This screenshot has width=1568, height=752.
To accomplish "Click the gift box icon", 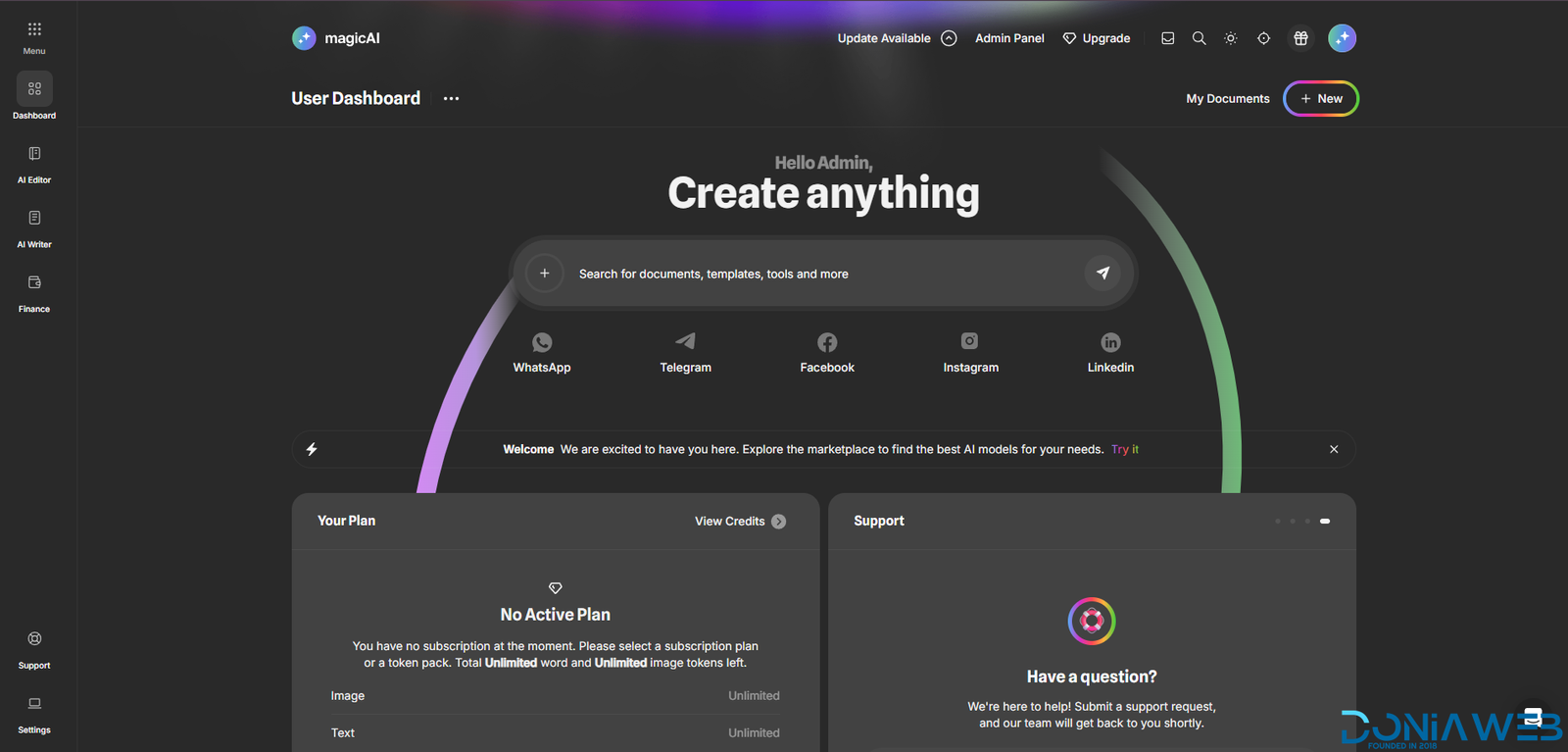I will pyautogui.click(x=1300, y=38).
